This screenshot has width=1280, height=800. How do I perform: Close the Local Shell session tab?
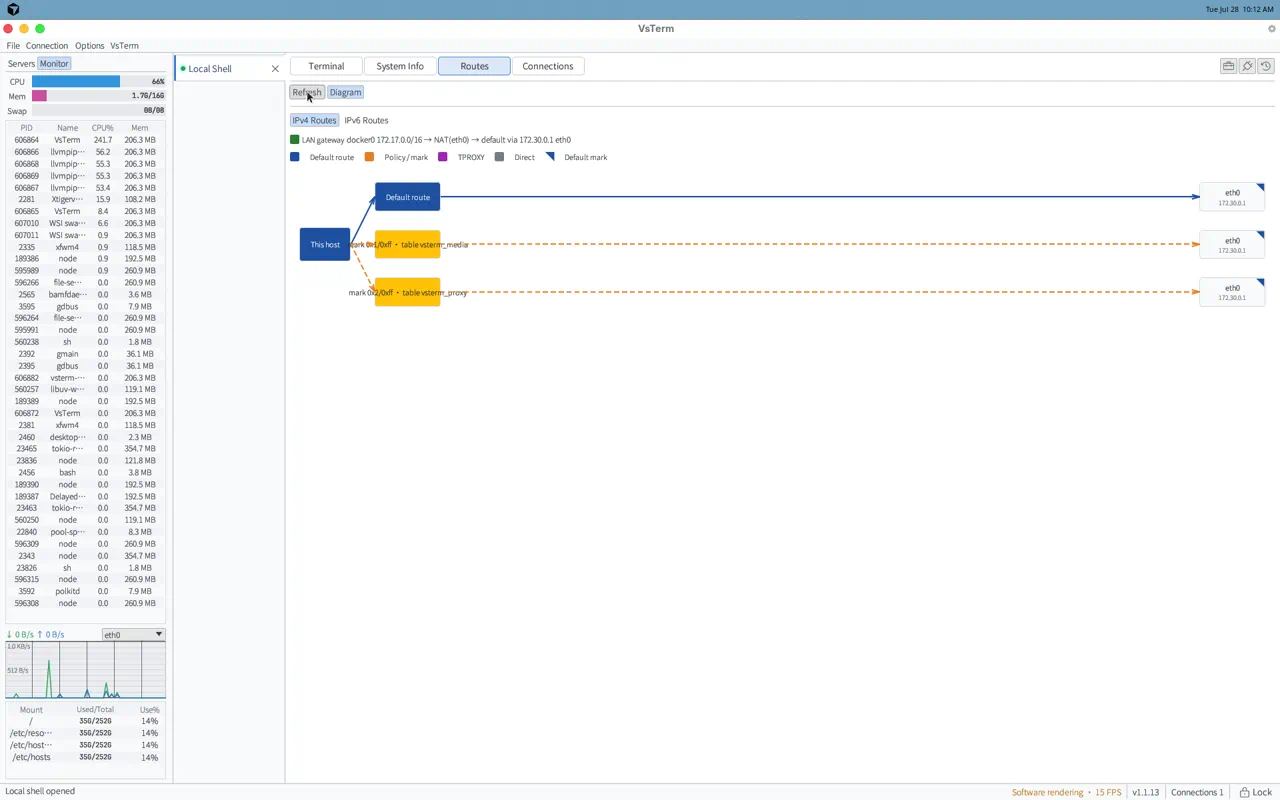tap(275, 69)
